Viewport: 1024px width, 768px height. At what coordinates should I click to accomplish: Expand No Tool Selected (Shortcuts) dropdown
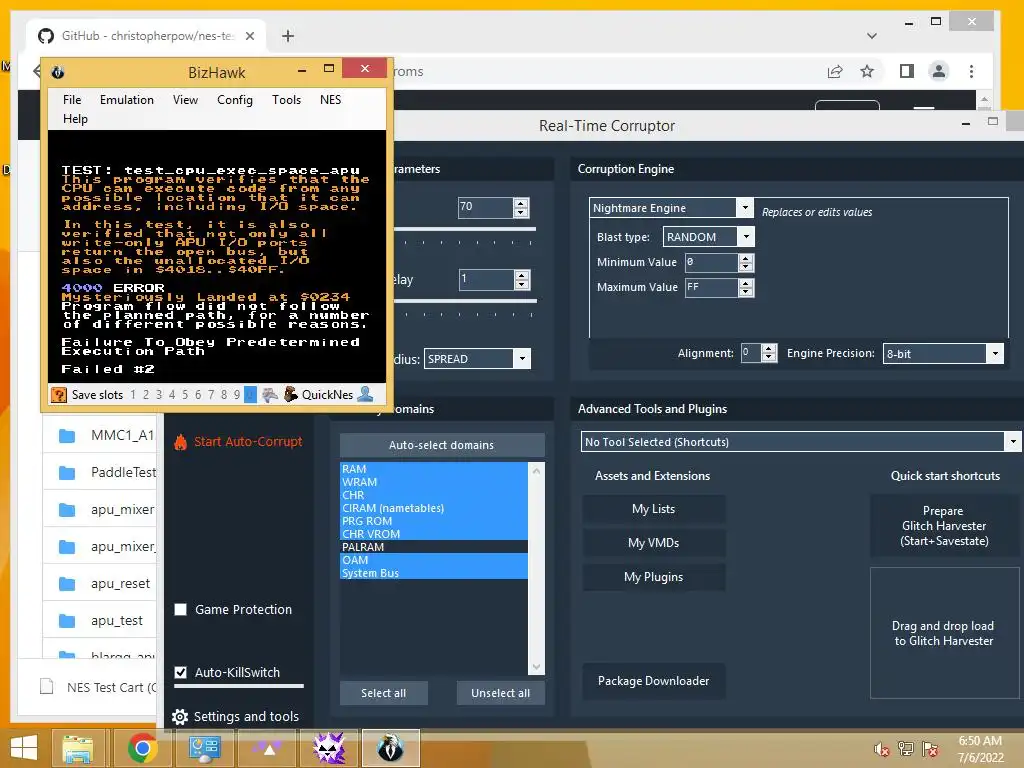(x=1012, y=441)
